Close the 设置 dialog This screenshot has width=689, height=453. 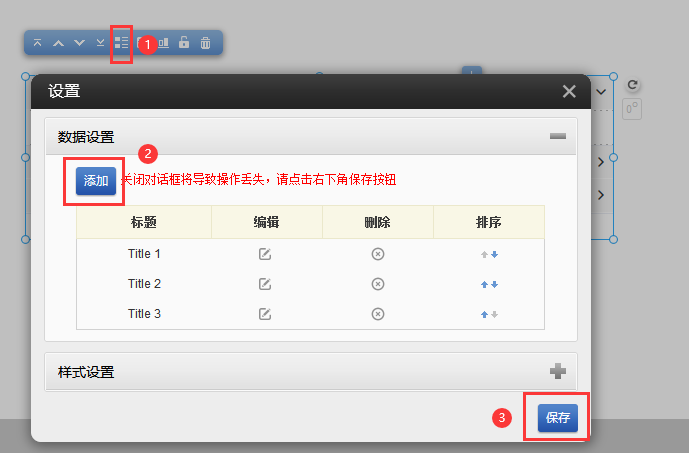pos(569,91)
